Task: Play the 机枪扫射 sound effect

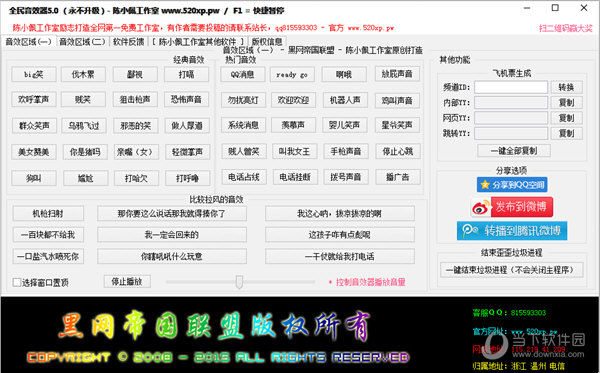Action: pos(48,213)
